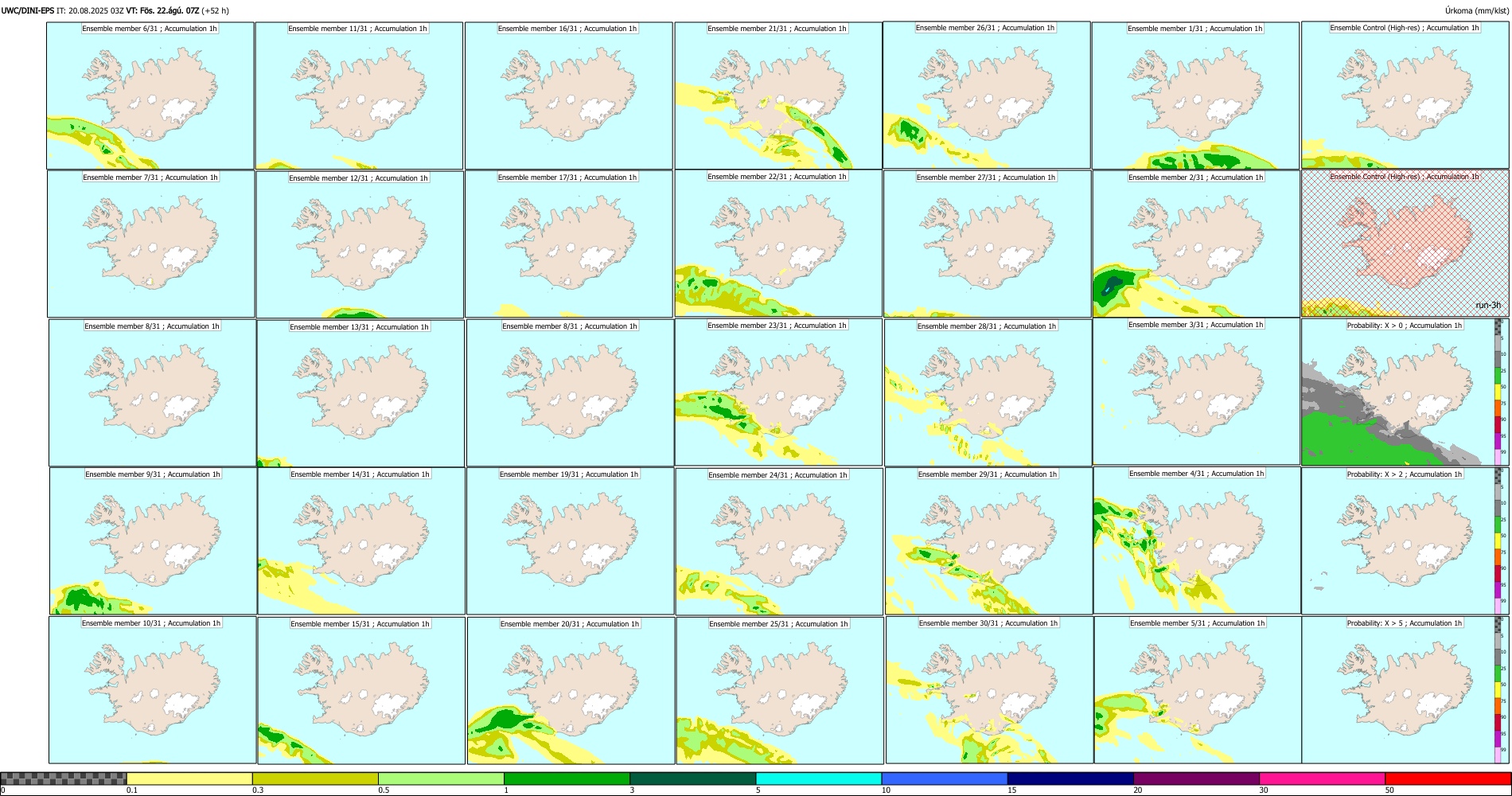Select the Ensemble member 7/31 map
This screenshot has width=1512, height=796.
tap(151, 244)
